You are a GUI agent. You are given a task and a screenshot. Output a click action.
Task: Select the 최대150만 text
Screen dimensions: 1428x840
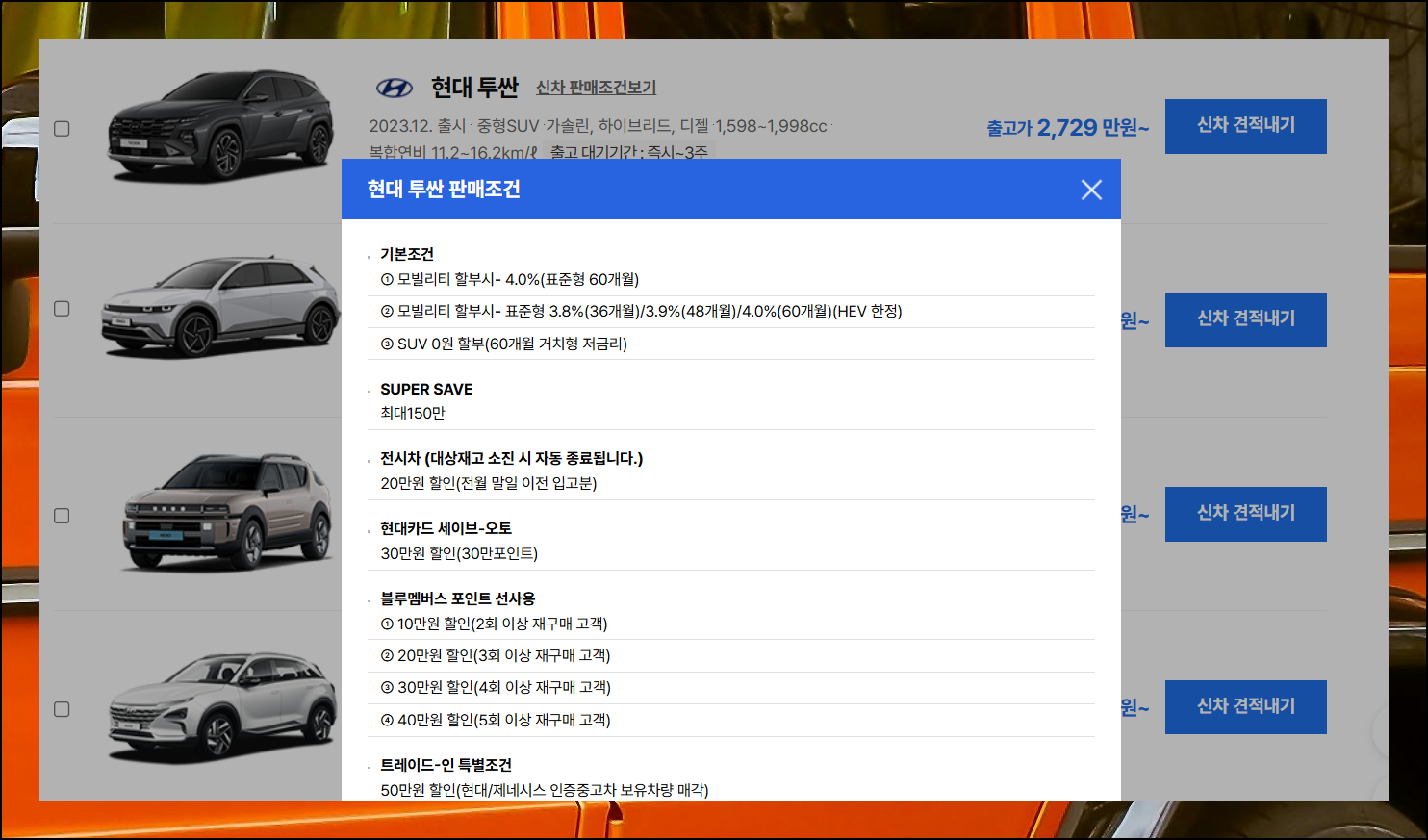[413, 413]
